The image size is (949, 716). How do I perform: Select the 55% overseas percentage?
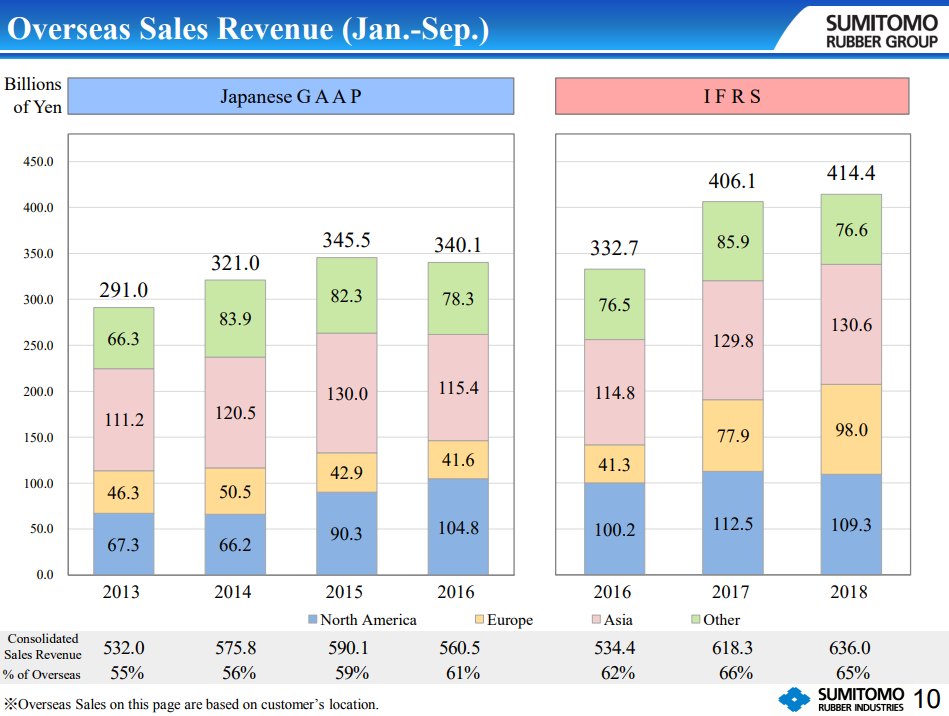click(x=127, y=672)
